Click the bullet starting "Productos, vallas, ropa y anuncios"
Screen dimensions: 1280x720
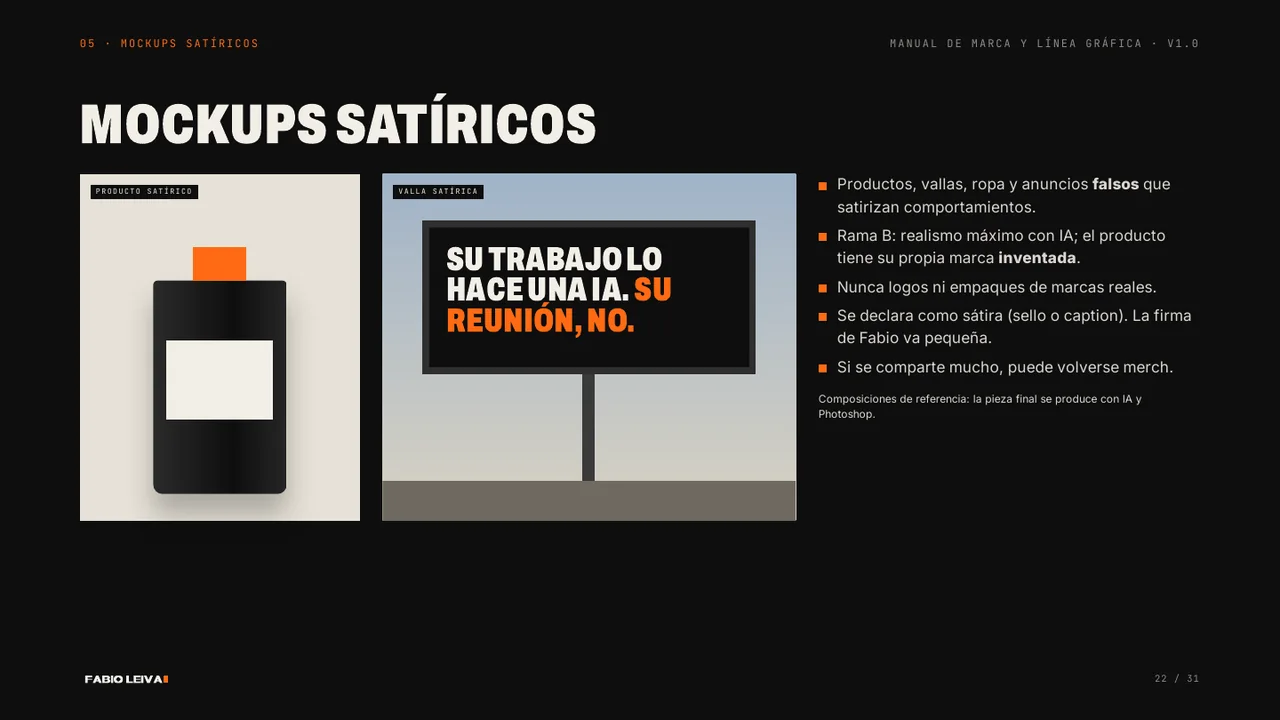tap(1003, 196)
